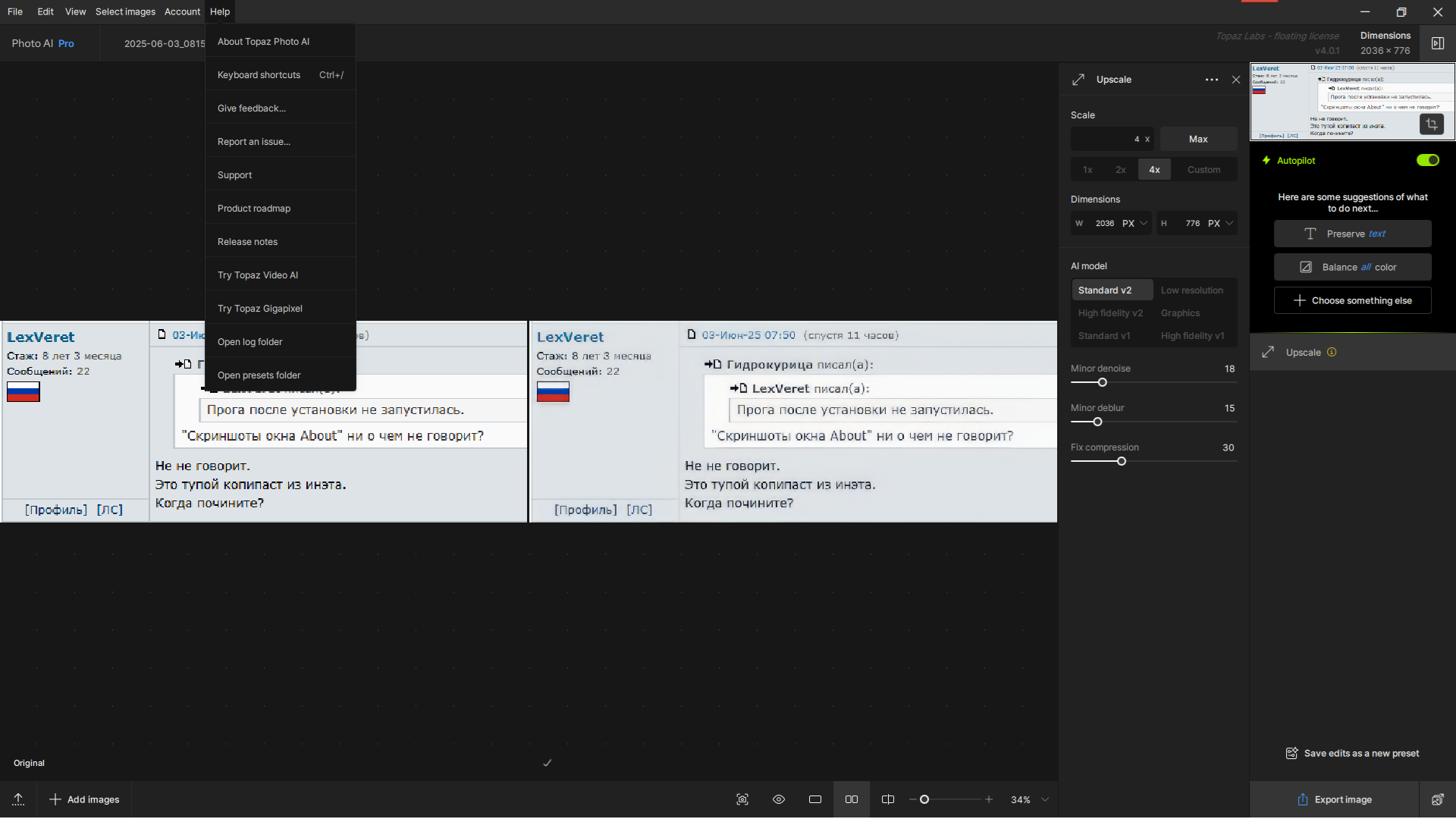1456x819 pixels.
Task: Collapse the right sidebar panel icon
Action: point(1437,43)
